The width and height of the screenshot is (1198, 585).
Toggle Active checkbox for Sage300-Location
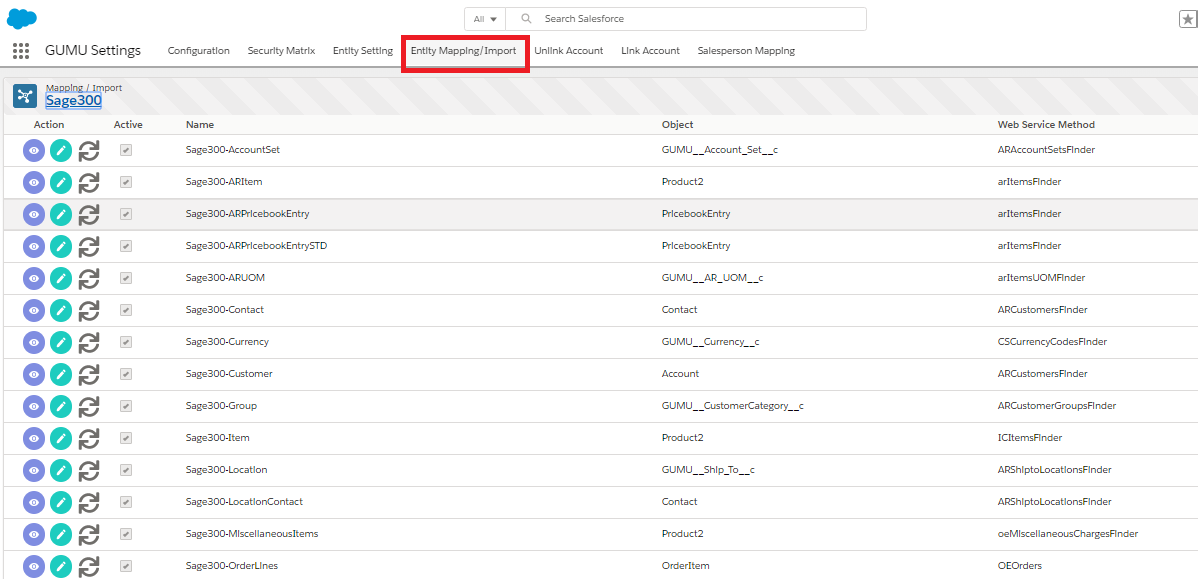click(x=126, y=470)
